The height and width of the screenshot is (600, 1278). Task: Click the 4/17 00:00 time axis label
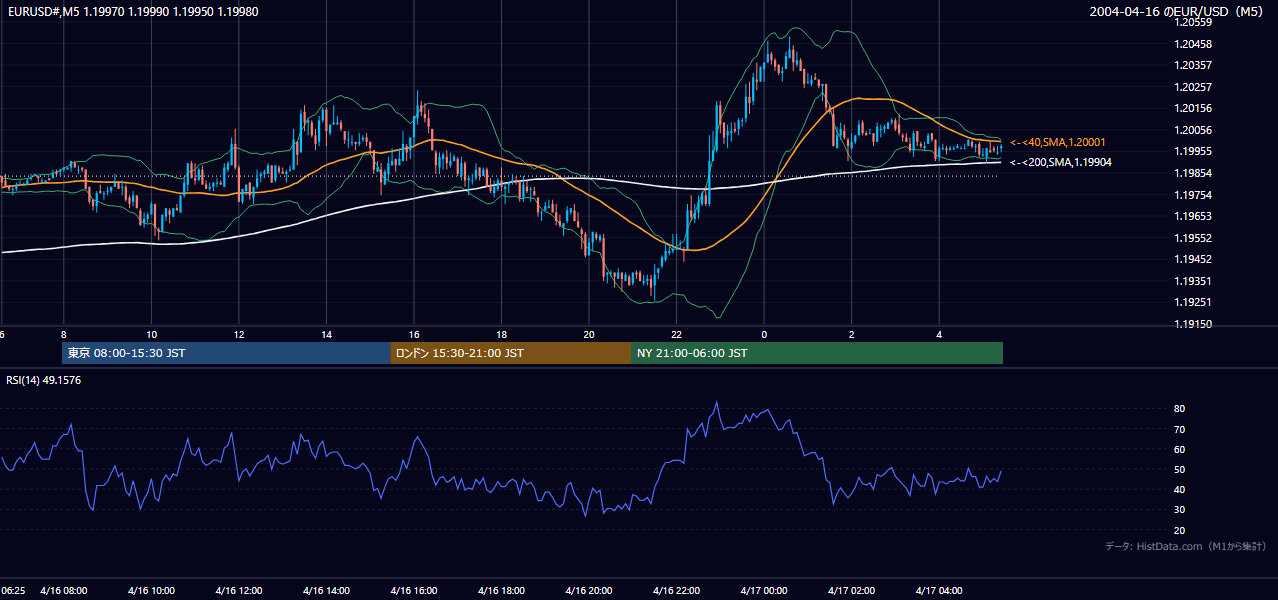pos(764,591)
